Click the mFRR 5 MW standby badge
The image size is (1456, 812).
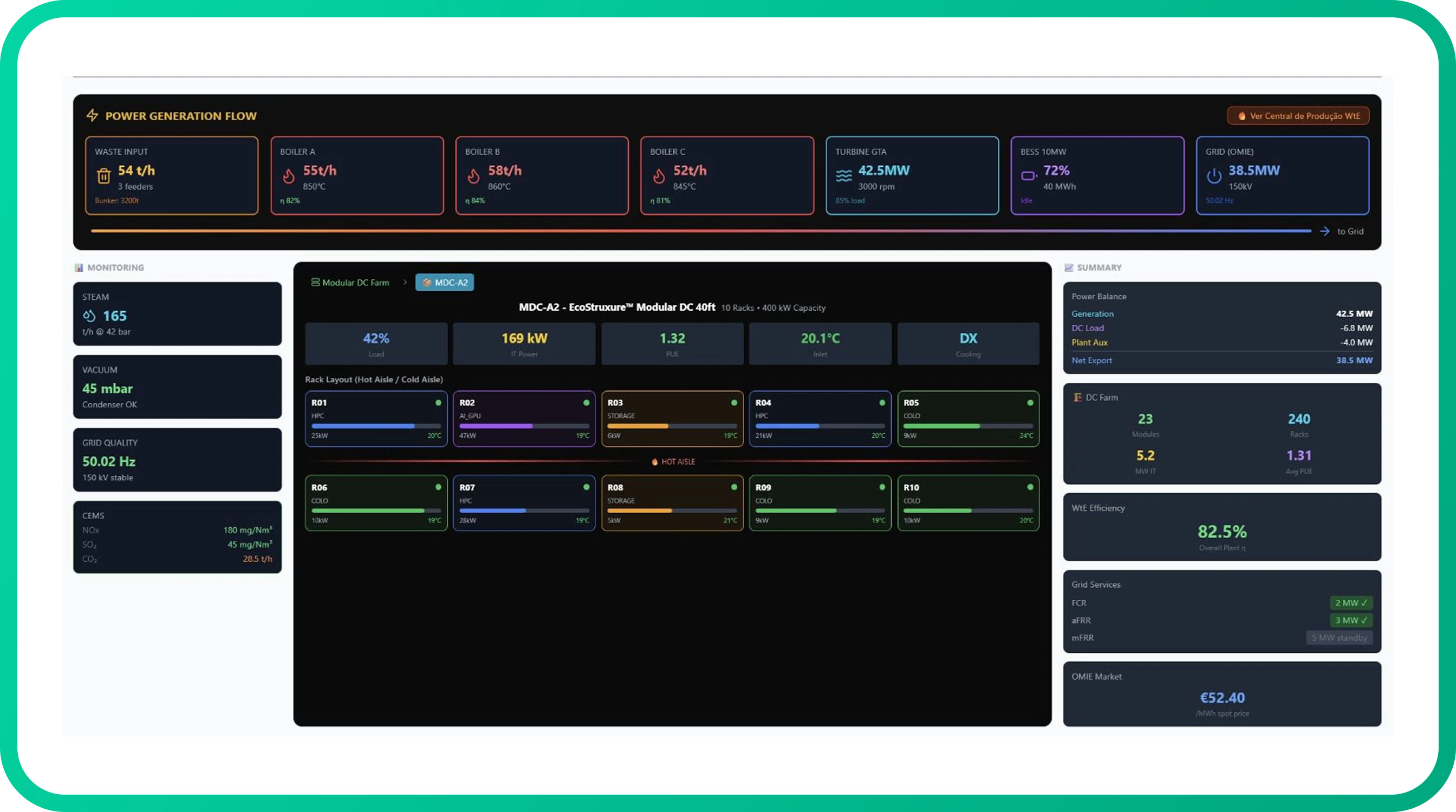pyautogui.click(x=1339, y=638)
